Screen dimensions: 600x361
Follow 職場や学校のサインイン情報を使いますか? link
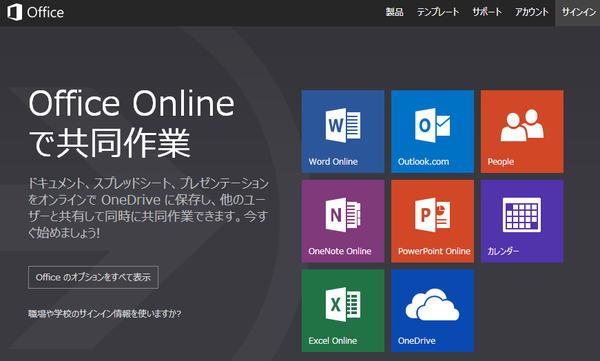tap(104, 314)
